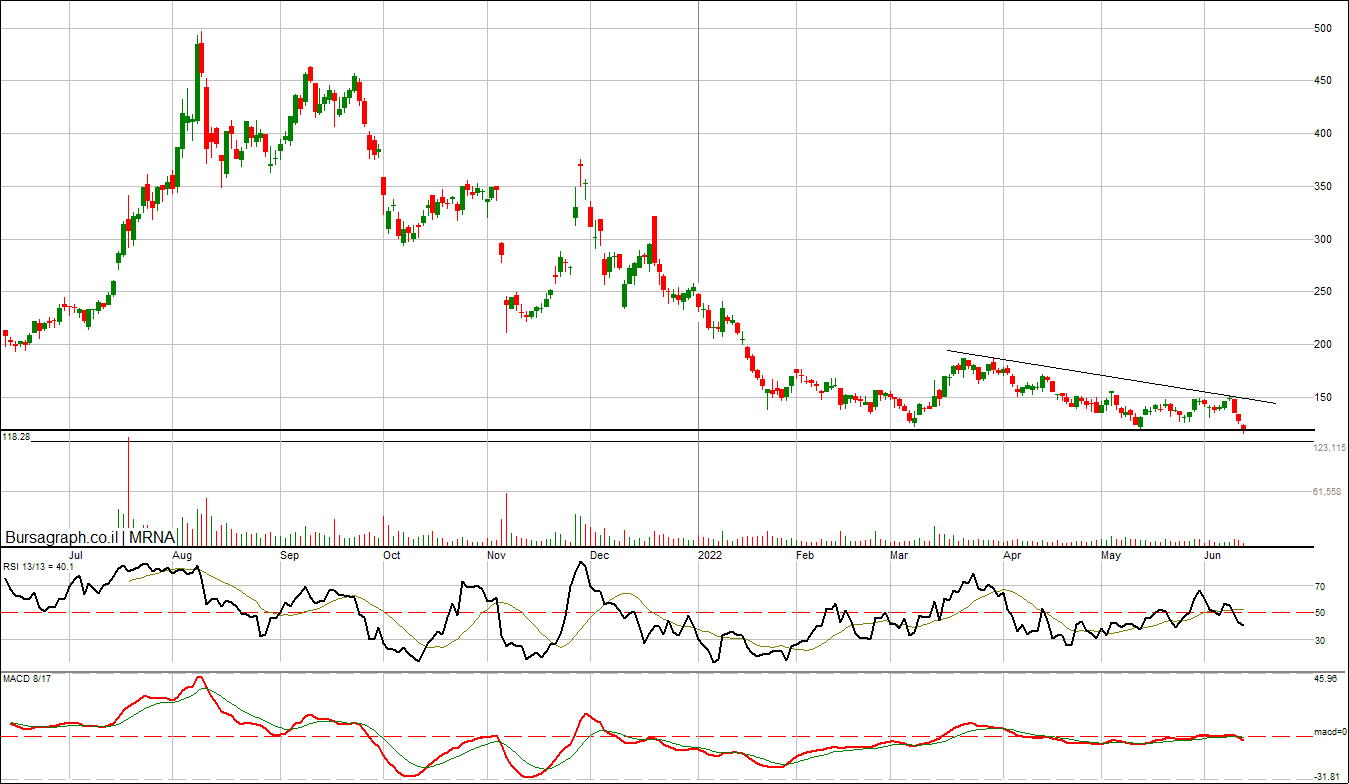
Task: Click the 2022 year label on time axis
Action: click(x=710, y=554)
